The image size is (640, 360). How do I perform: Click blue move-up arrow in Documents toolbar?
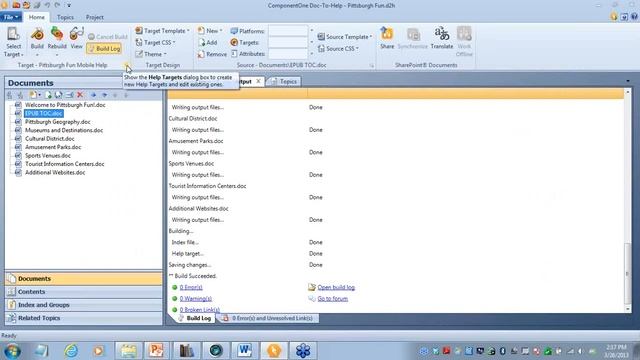coord(93,95)
